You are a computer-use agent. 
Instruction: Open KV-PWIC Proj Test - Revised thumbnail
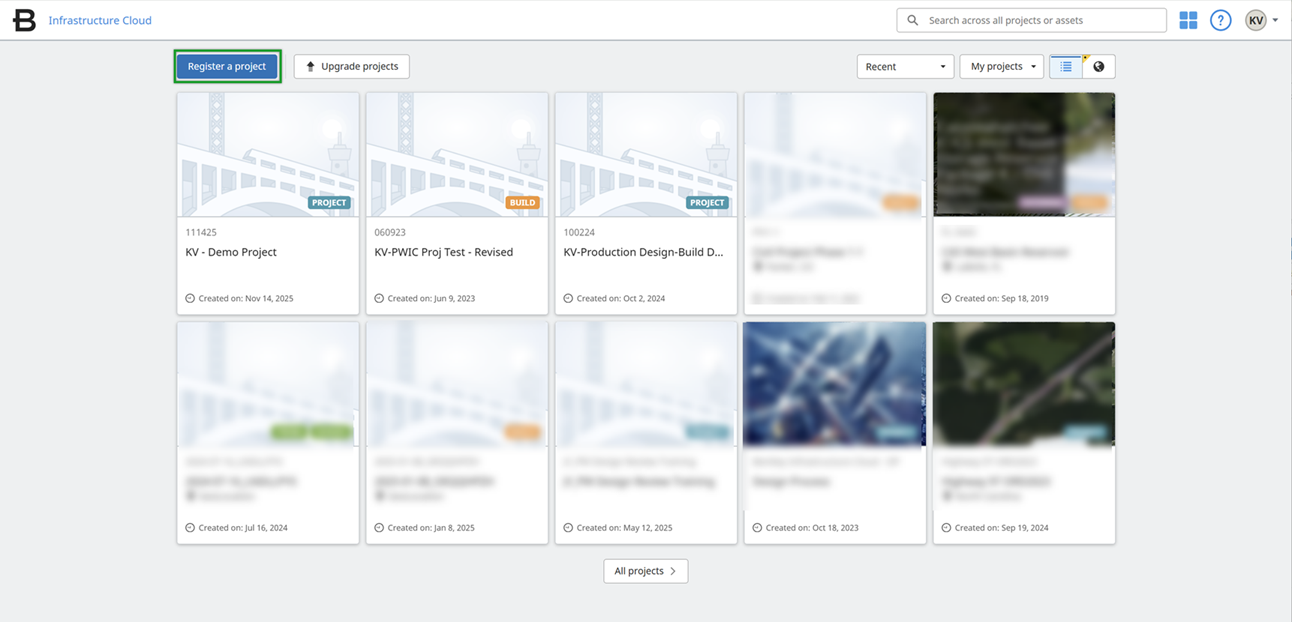457,154
